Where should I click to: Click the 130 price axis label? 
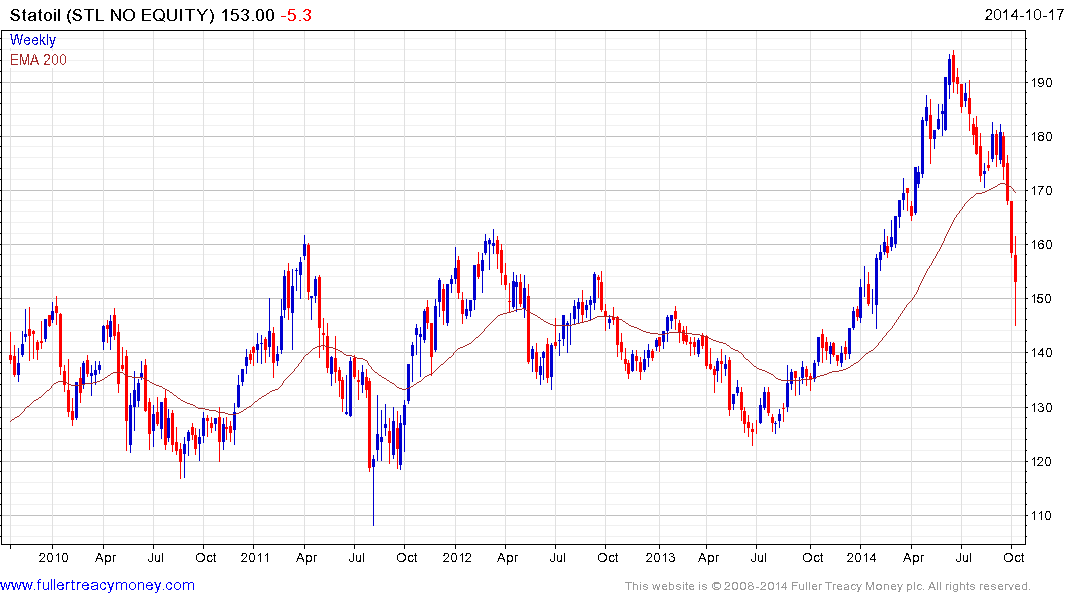click(1041, 407)
